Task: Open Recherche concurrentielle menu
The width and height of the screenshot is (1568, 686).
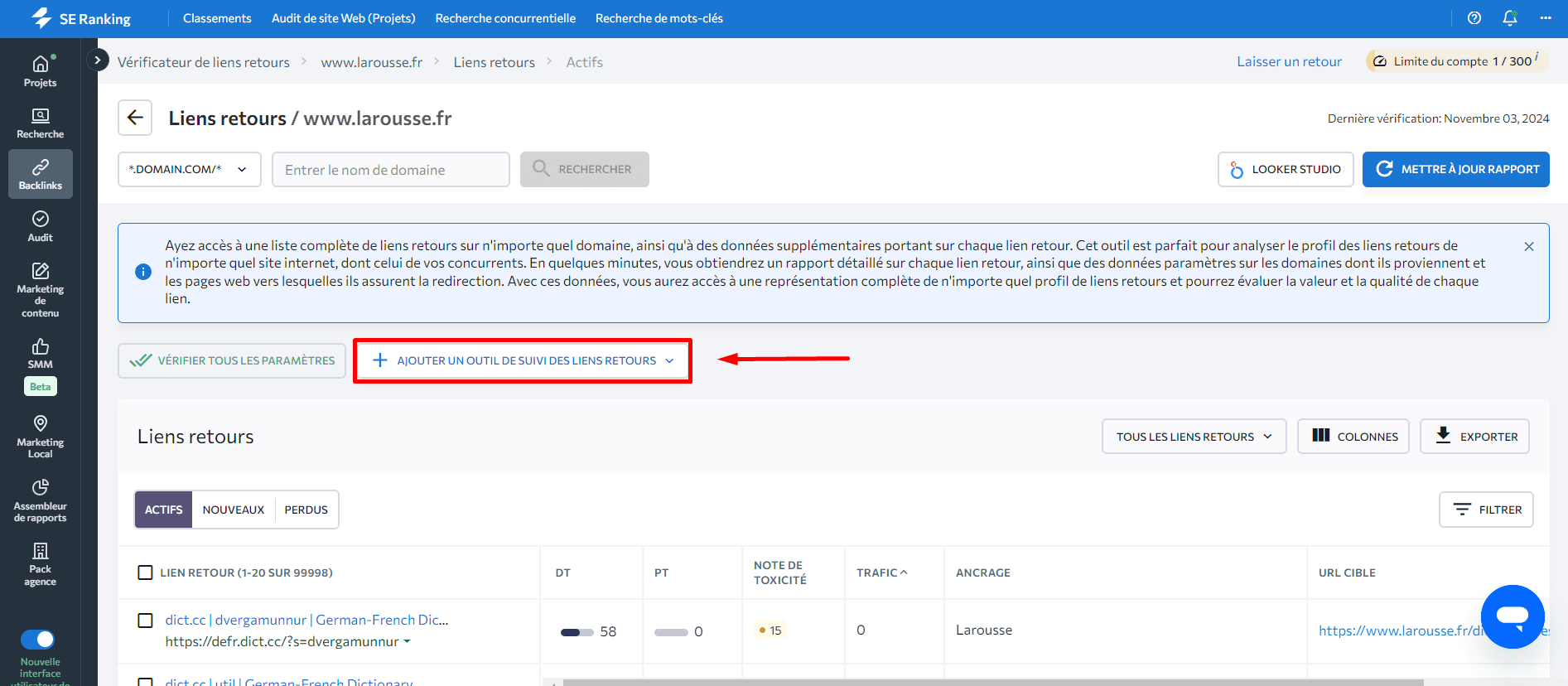Action: 505,18
